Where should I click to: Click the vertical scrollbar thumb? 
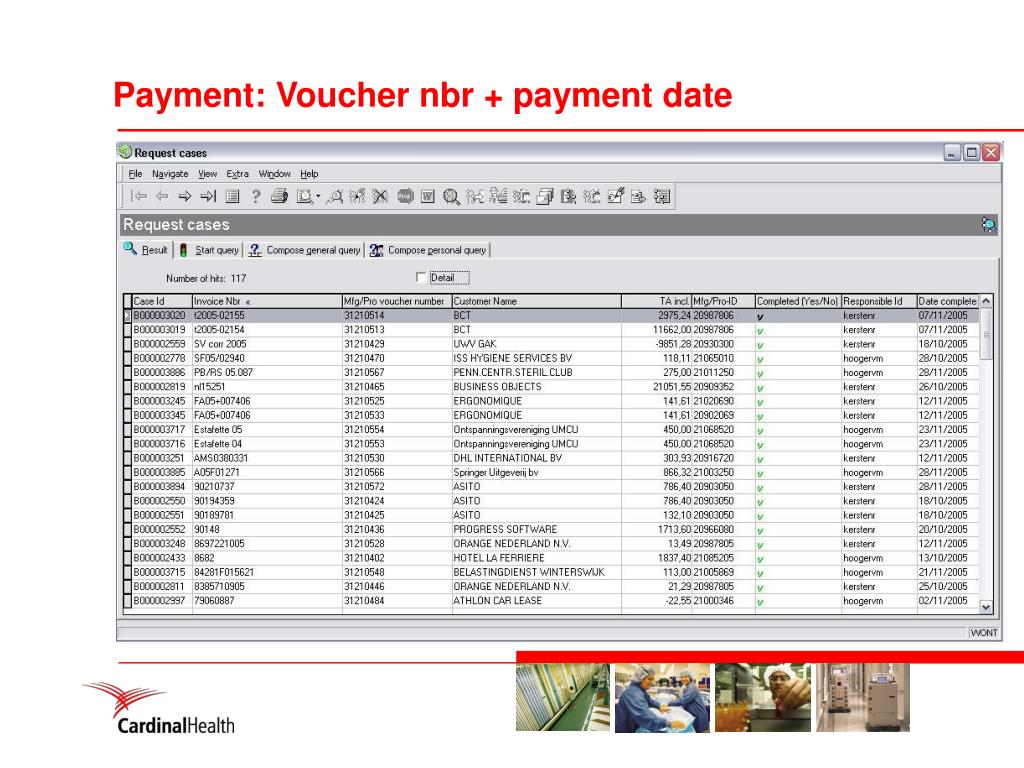click(986, 334)
